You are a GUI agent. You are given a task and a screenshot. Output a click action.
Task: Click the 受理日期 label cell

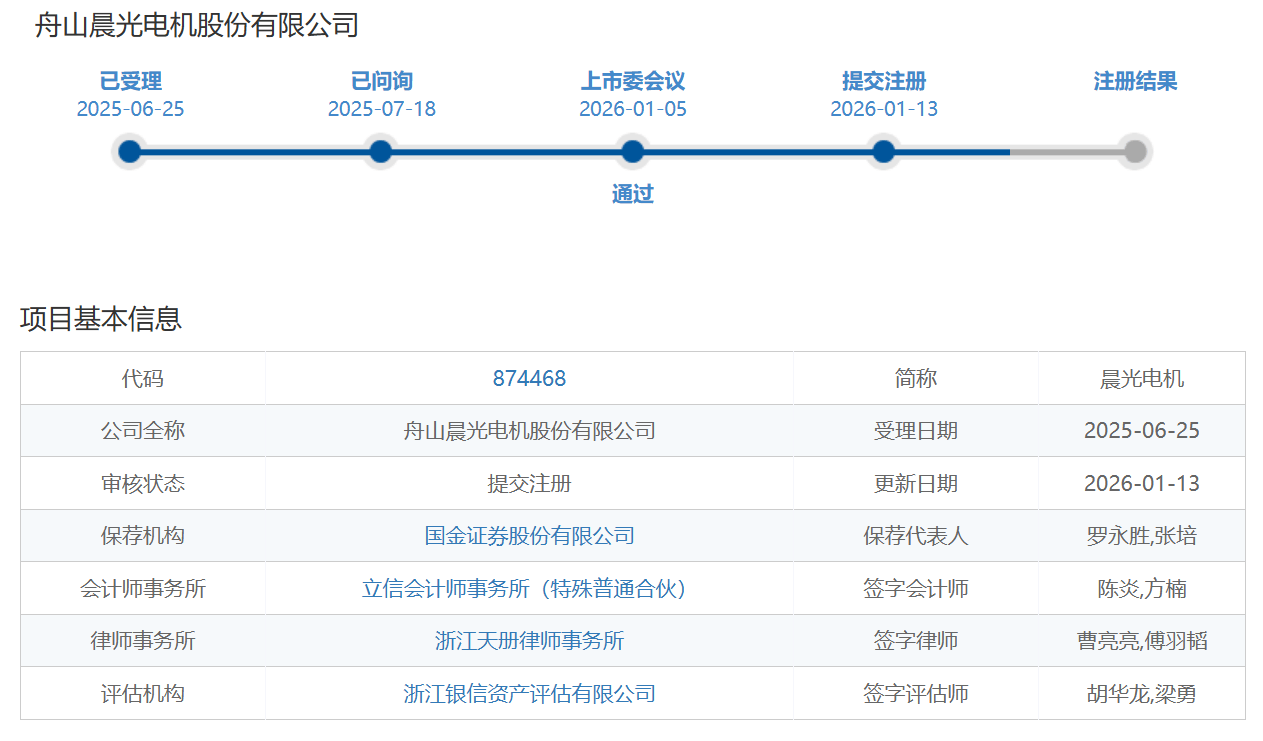(916, 431)
